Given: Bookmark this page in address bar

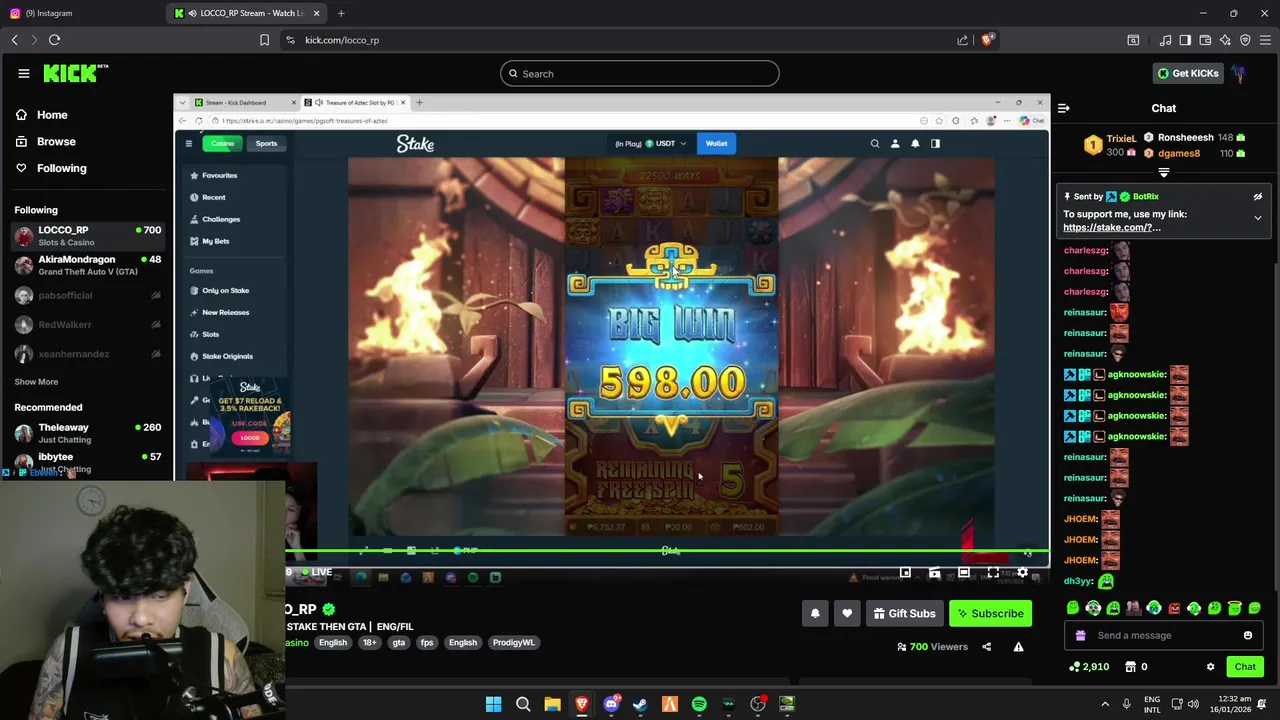Looking at the screenshot, I should tap(264, 40).
